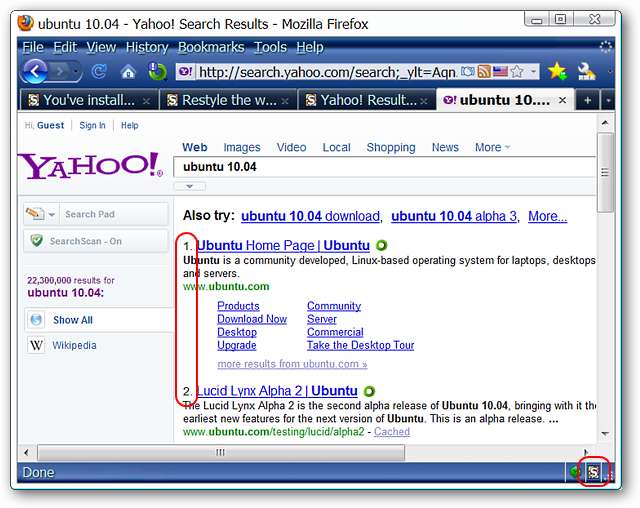640x508 pixels.
Task: Open the Tools menu
Action: click(270, 47)
